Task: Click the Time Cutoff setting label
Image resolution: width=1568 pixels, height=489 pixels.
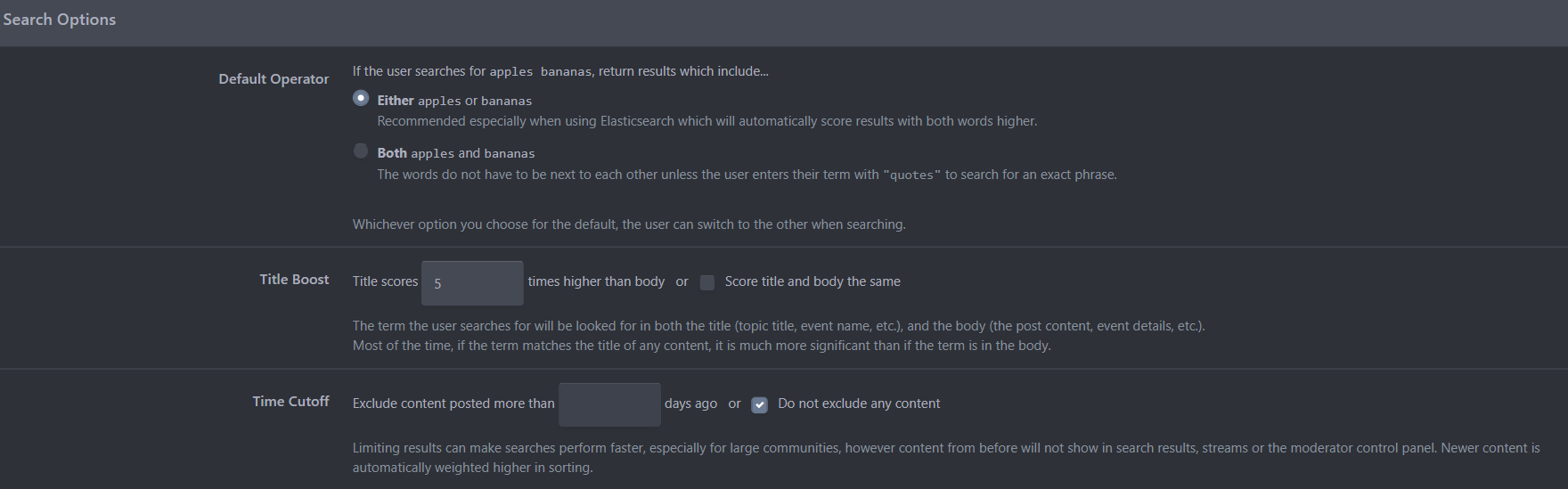Action: (x=290, y=401)
